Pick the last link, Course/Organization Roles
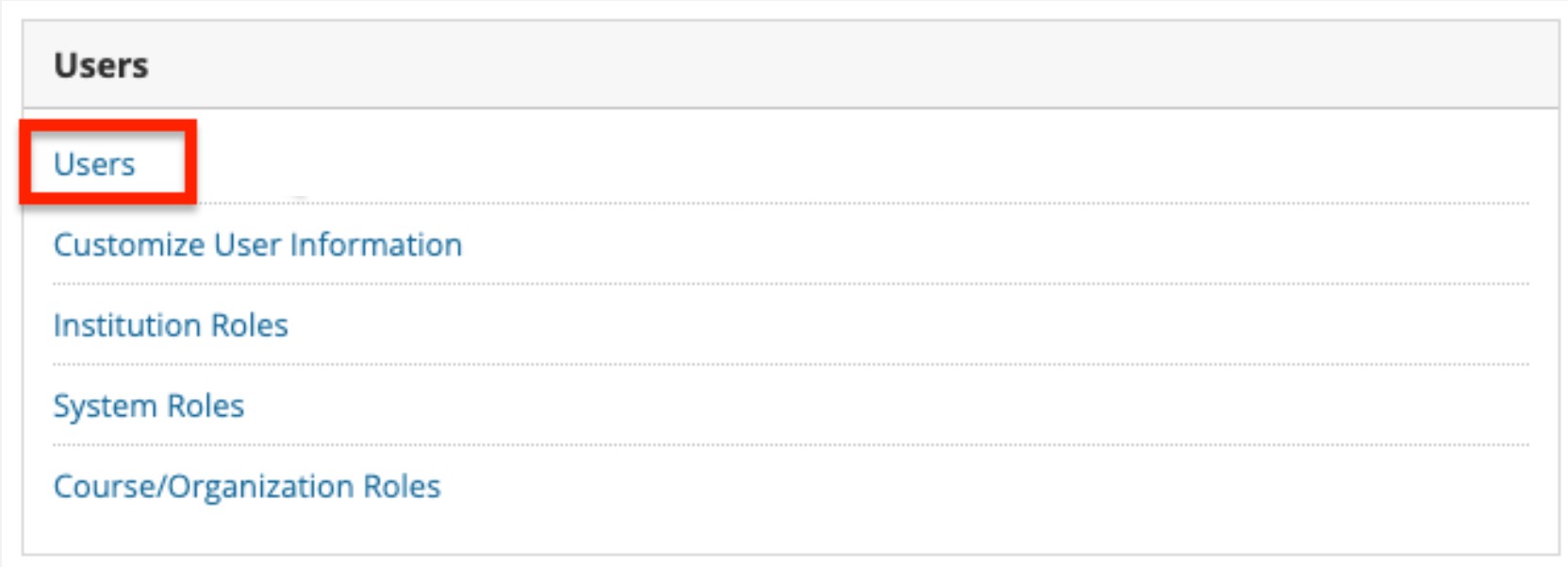This screenshot has height=567, width=1568. [x=247, y=487]
